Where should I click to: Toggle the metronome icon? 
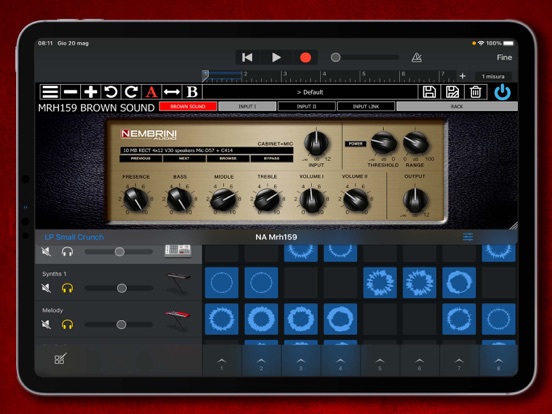click(x=416, y=57)
